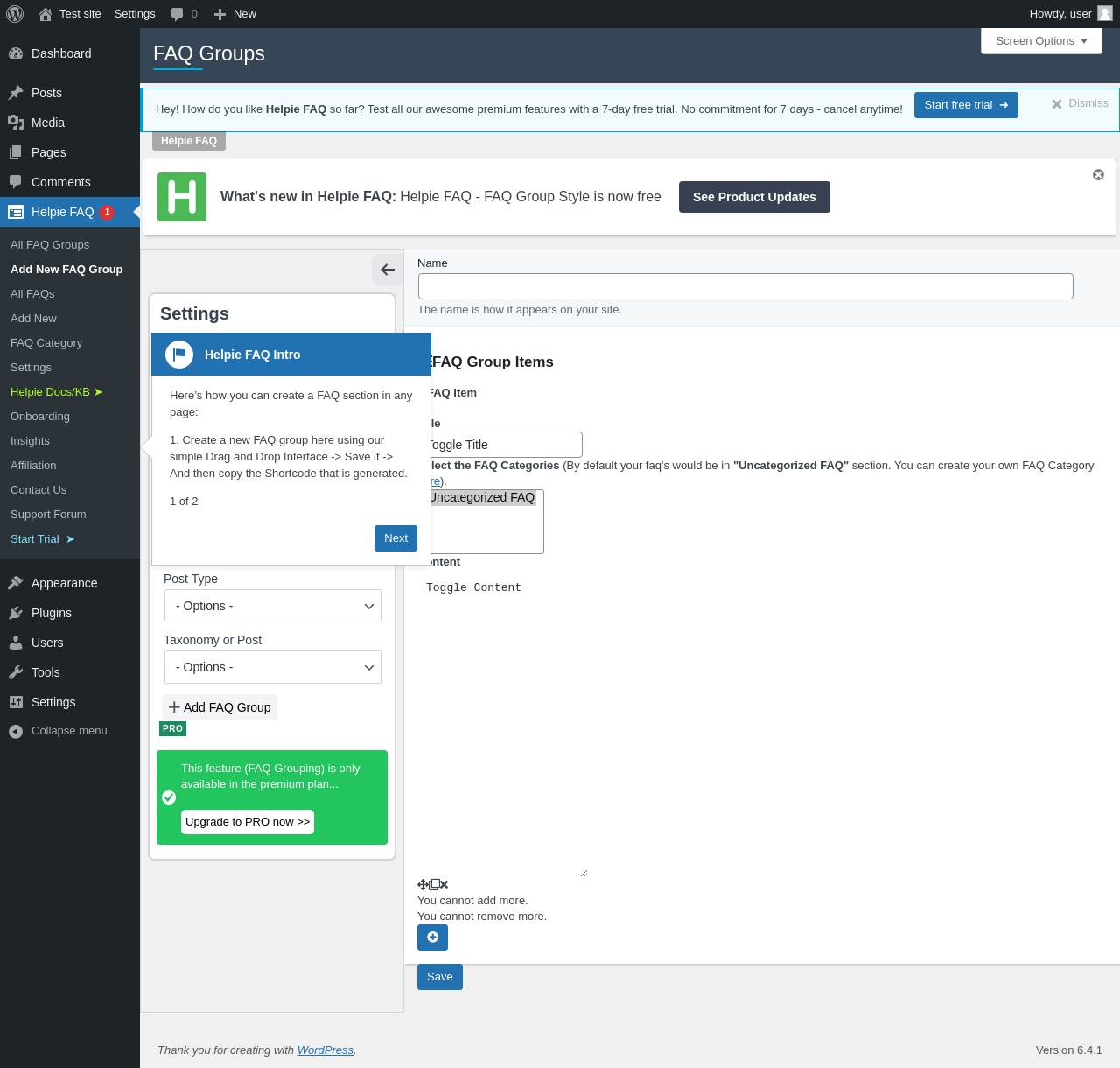Click the Name input field
The height and width of the screenshot is (1068, 1120).
tap(745, 286)
